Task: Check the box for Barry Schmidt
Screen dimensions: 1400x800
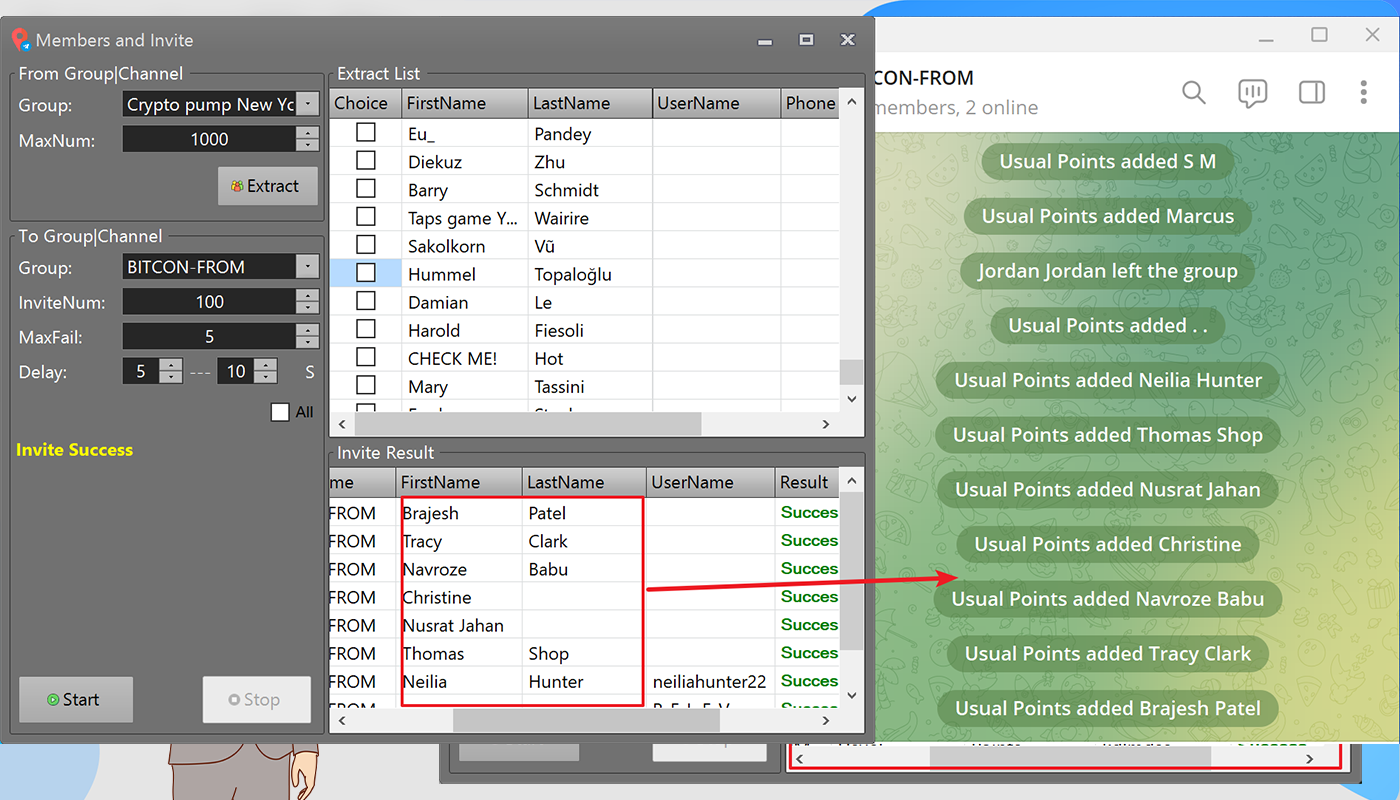Action: pos(366,189)
